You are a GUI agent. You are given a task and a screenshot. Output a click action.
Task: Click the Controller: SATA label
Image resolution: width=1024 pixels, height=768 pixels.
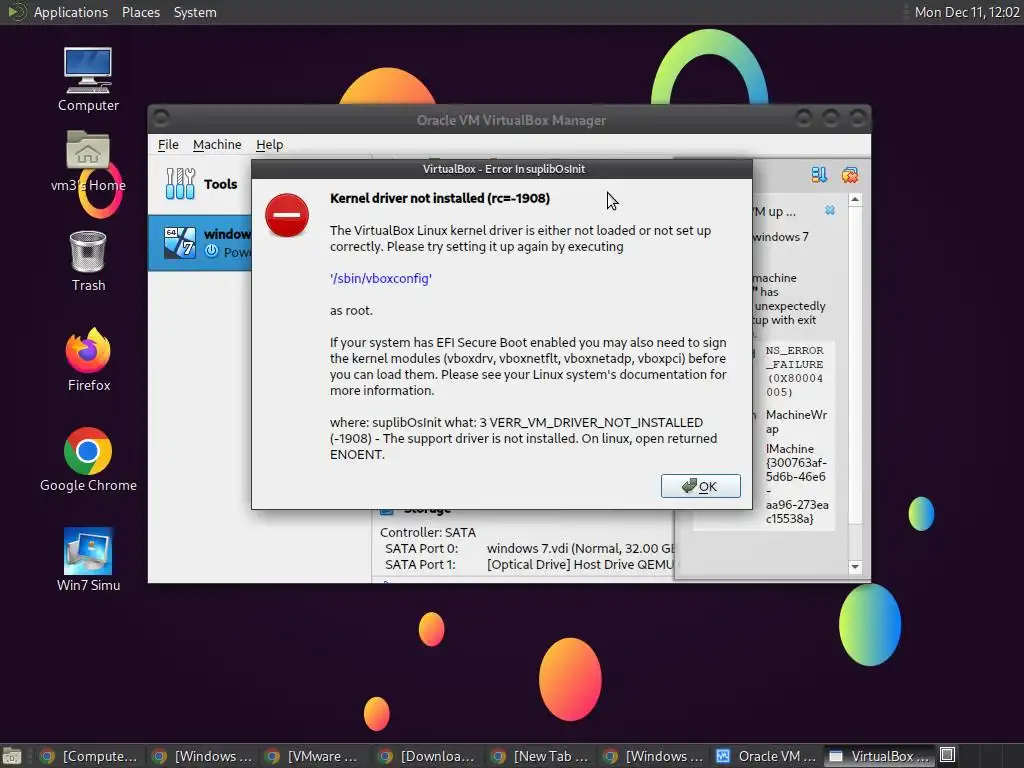coord(428,532)
